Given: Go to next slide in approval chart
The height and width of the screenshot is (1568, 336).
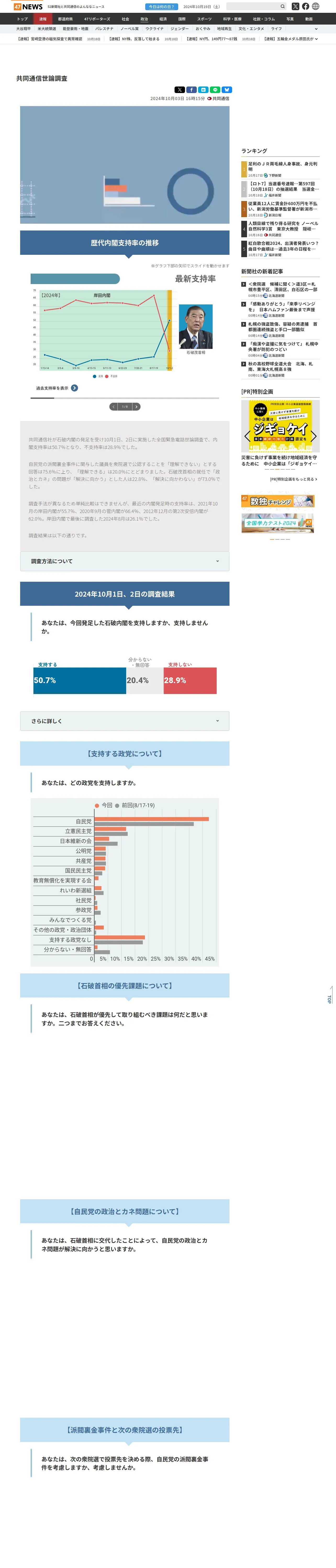Looking at the screenshot, I should [137, 407].
